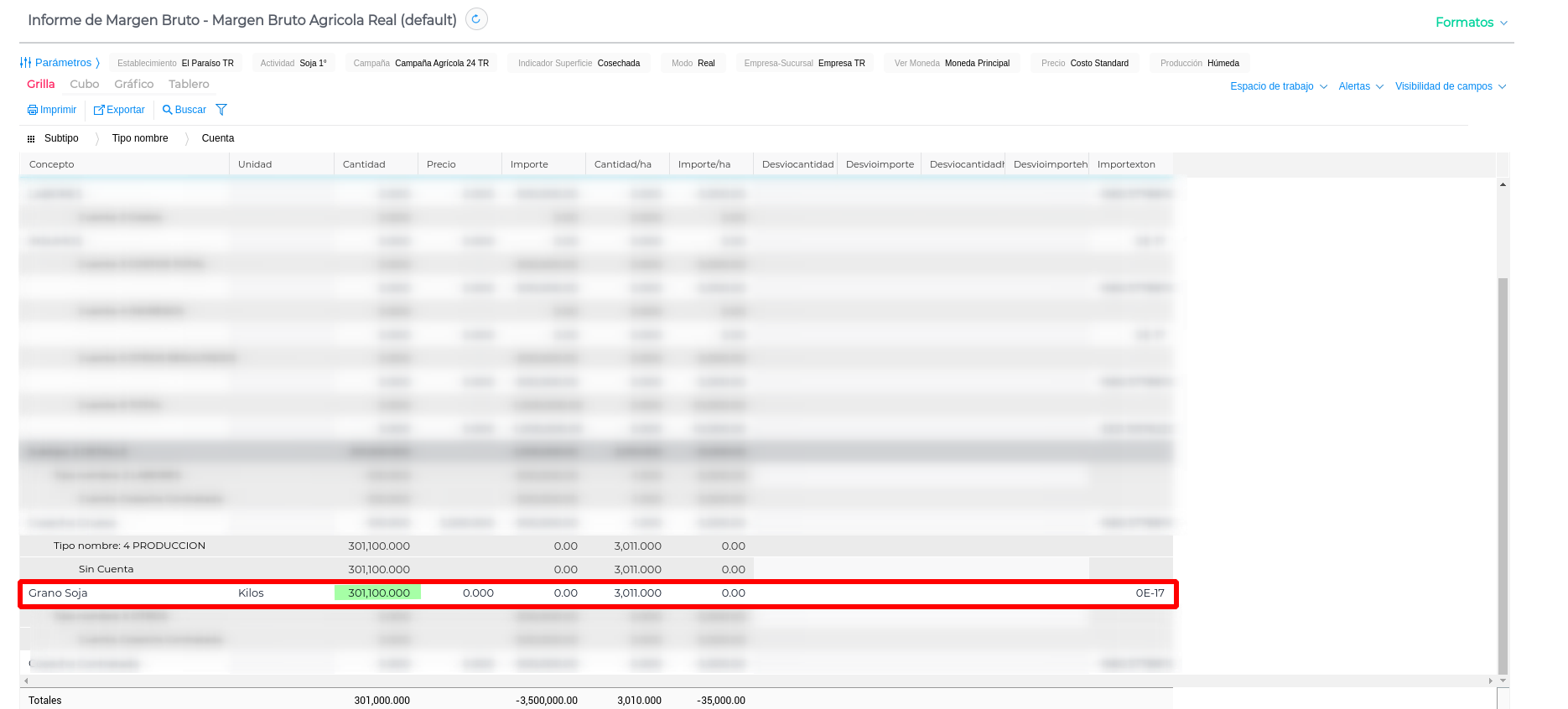Switch to the Gráfico tab
This screenshot has width=1568, height=709.
click(134, 84)
